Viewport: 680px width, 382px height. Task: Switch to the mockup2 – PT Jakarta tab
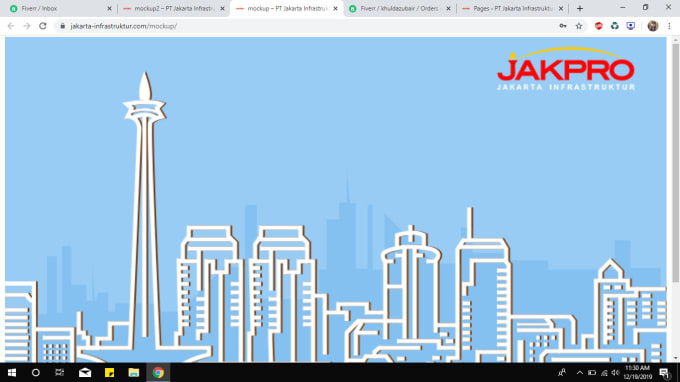pyautogui.click(x=173, y=9)
